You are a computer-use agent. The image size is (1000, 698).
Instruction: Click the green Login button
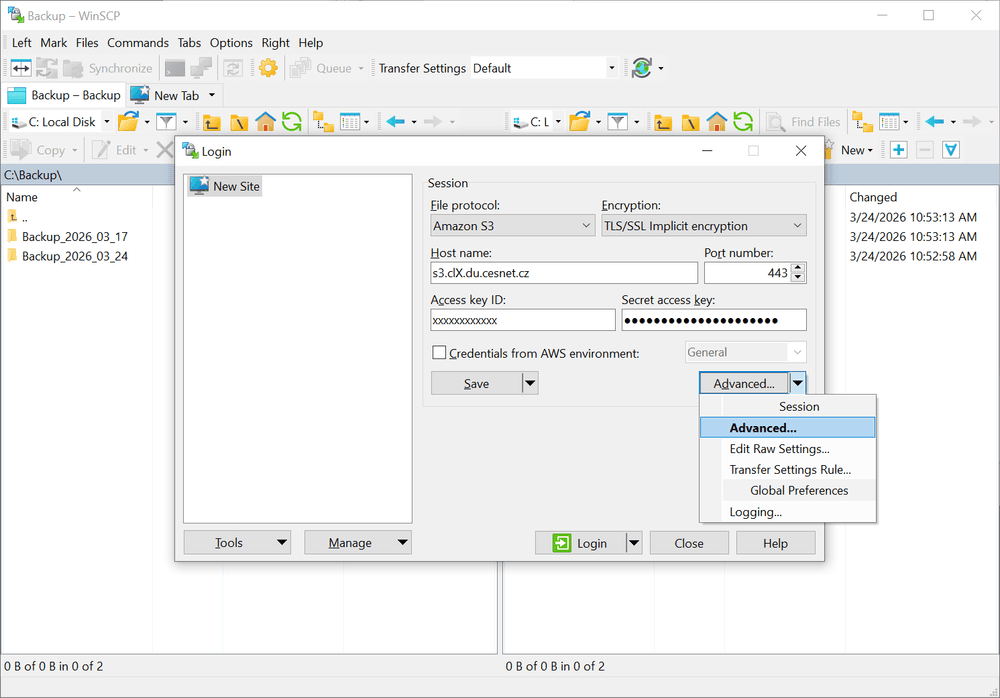click(580, 543)
